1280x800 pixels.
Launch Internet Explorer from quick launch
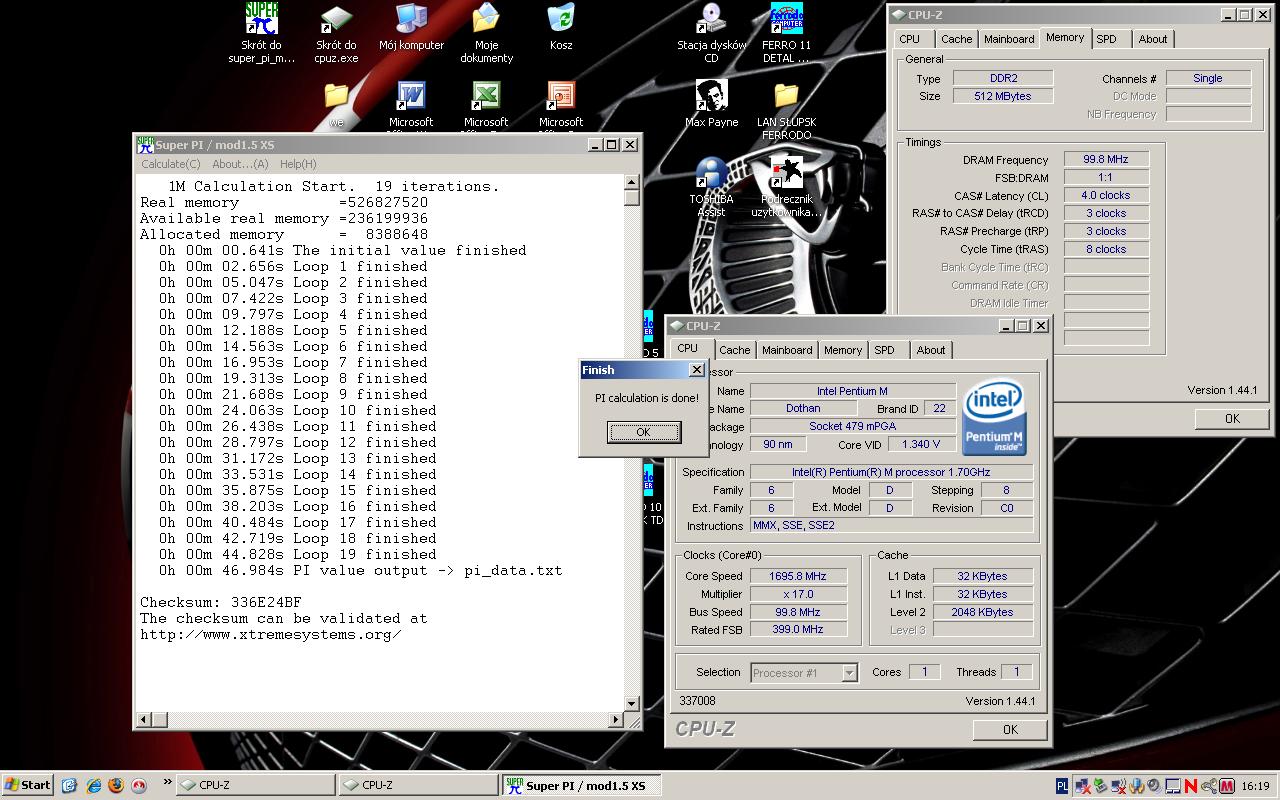92,785
